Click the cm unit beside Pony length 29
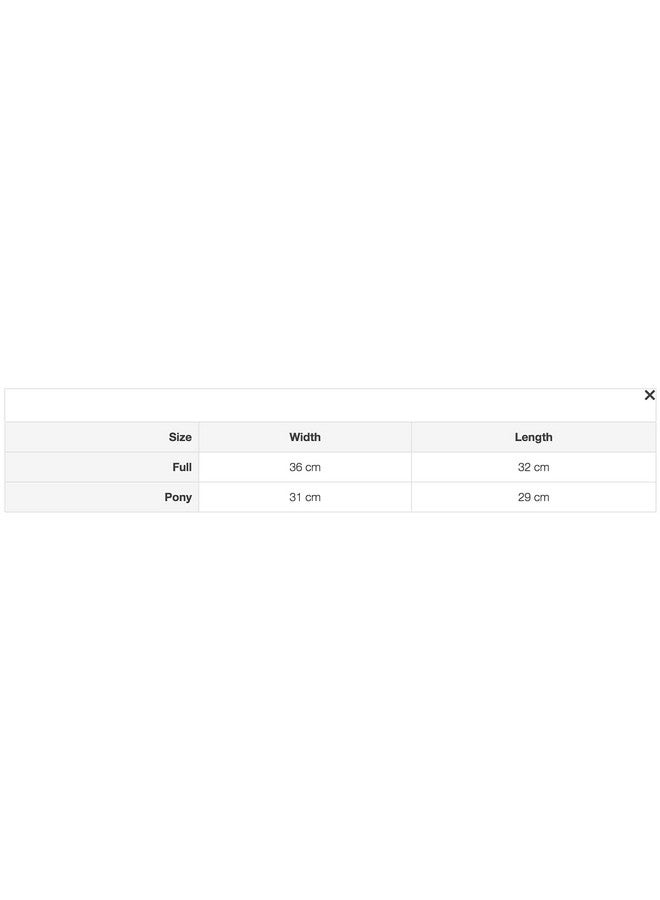Screen dimensions: 660x900 point(541,497)
